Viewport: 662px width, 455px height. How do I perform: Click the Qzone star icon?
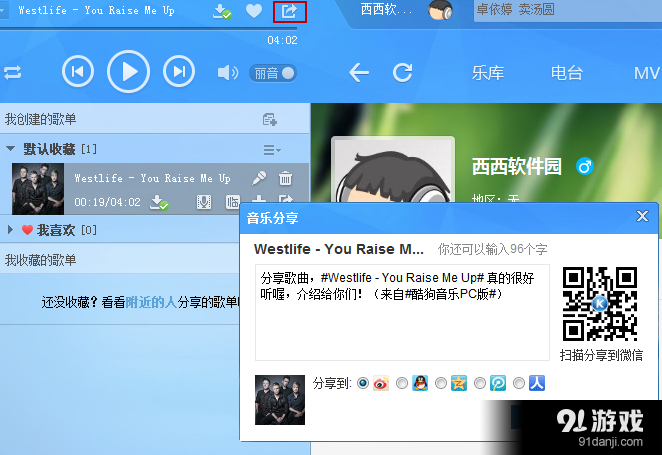(x=459, y=383)
